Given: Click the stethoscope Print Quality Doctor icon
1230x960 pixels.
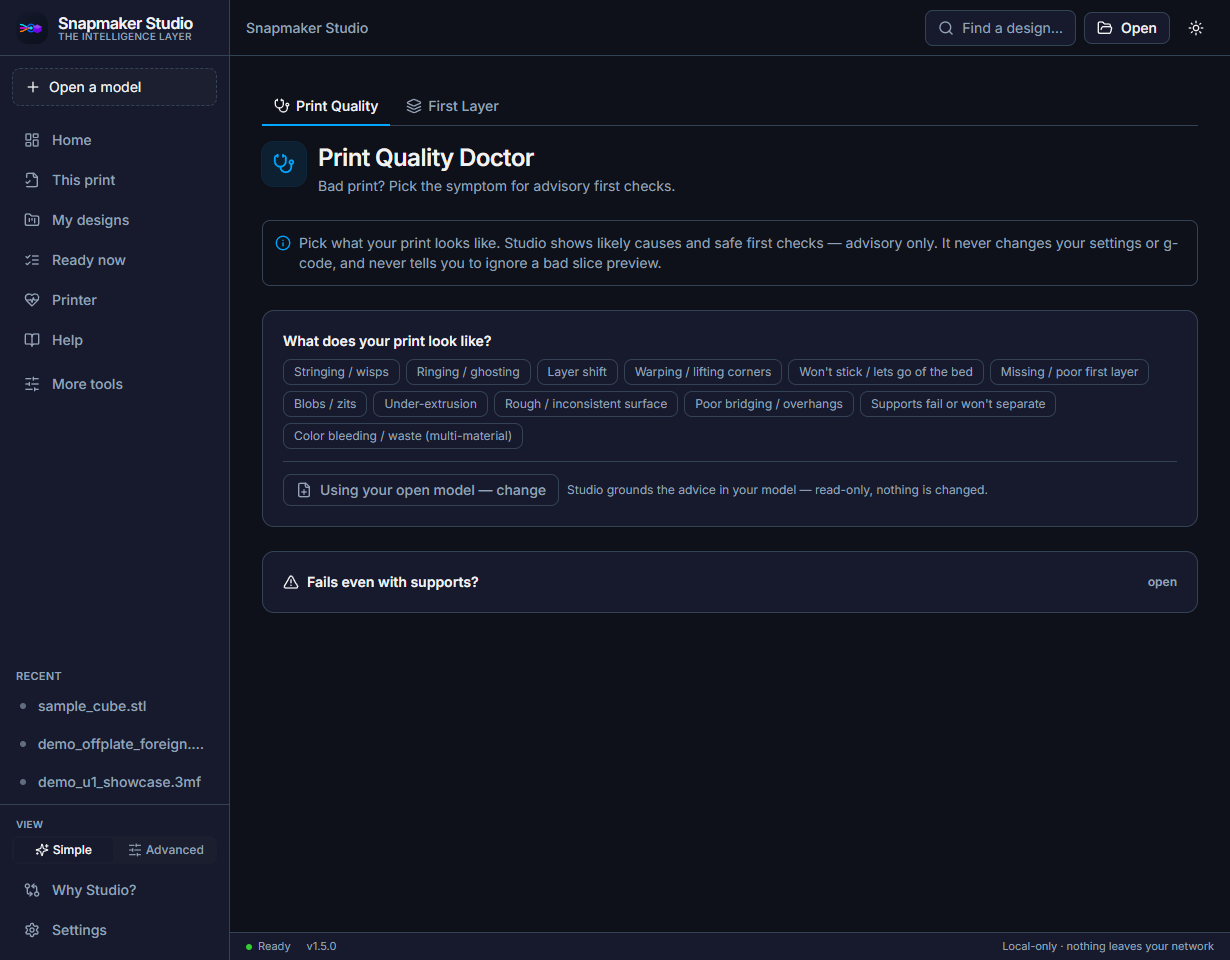Looking at the screenshot, I should tap(284, 164).
